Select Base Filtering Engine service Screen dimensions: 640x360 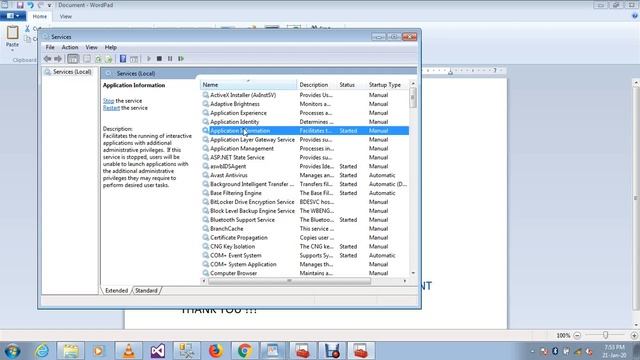click(x=305, y=193)
